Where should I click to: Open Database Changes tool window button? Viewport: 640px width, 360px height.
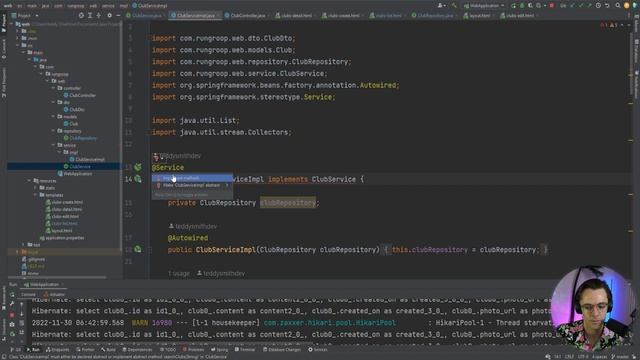pos(282,350)
